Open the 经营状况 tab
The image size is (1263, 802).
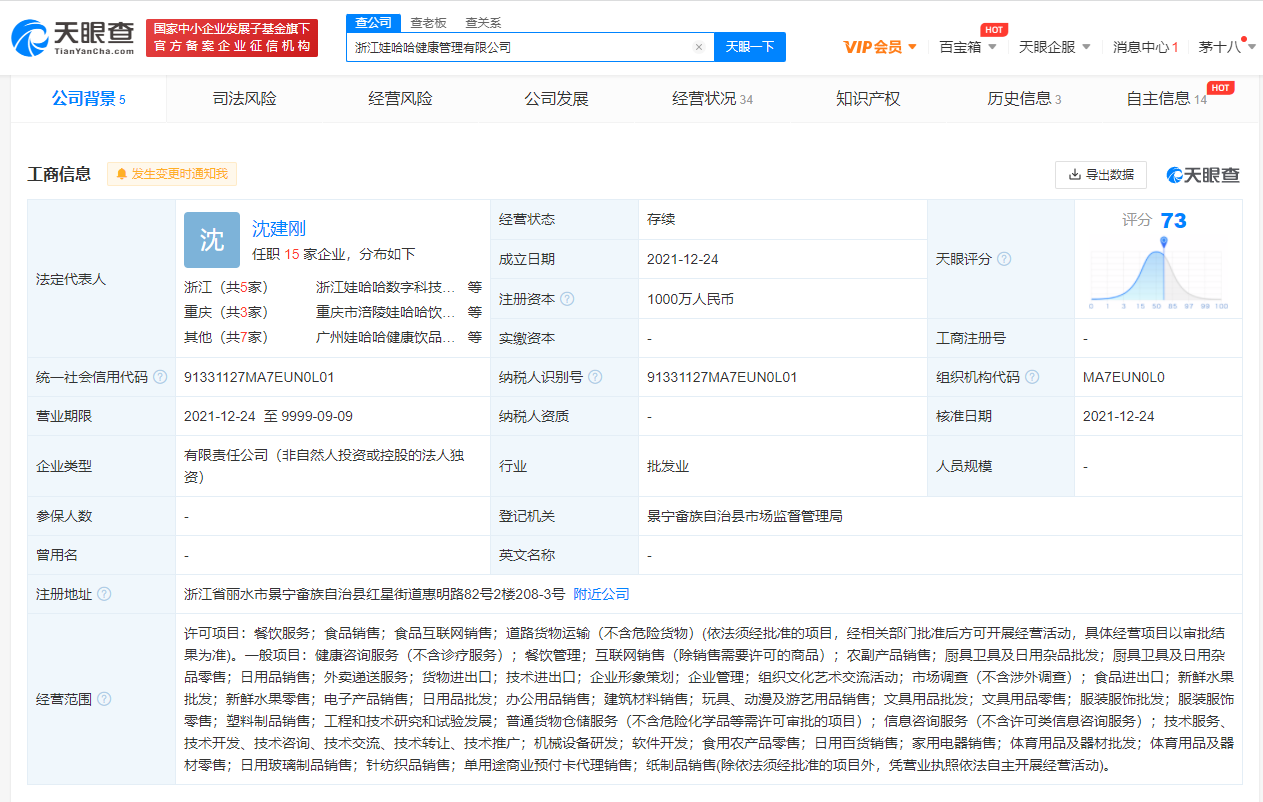pos(712,99)
